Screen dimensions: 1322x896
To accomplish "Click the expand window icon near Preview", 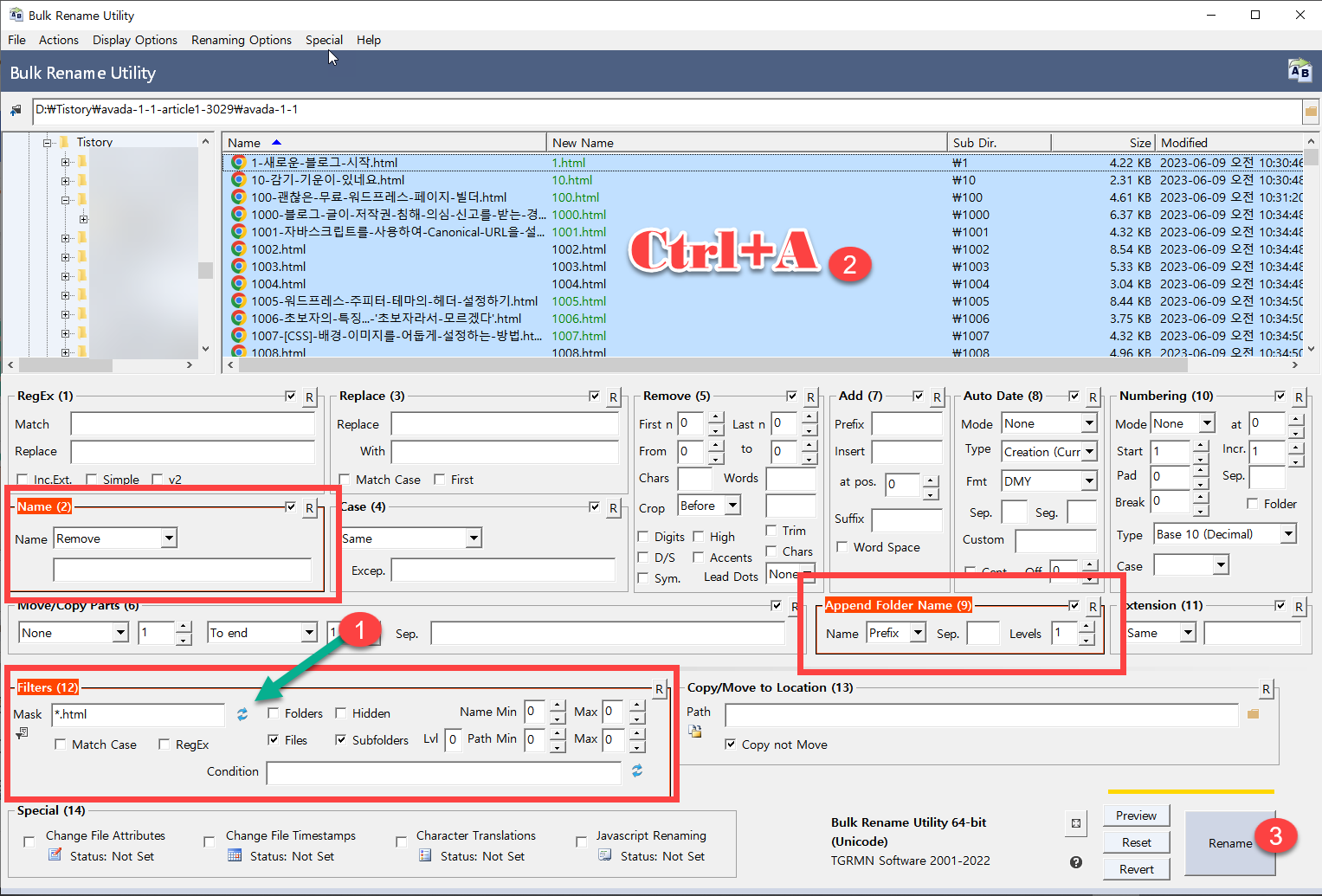I will [1076, 823].
